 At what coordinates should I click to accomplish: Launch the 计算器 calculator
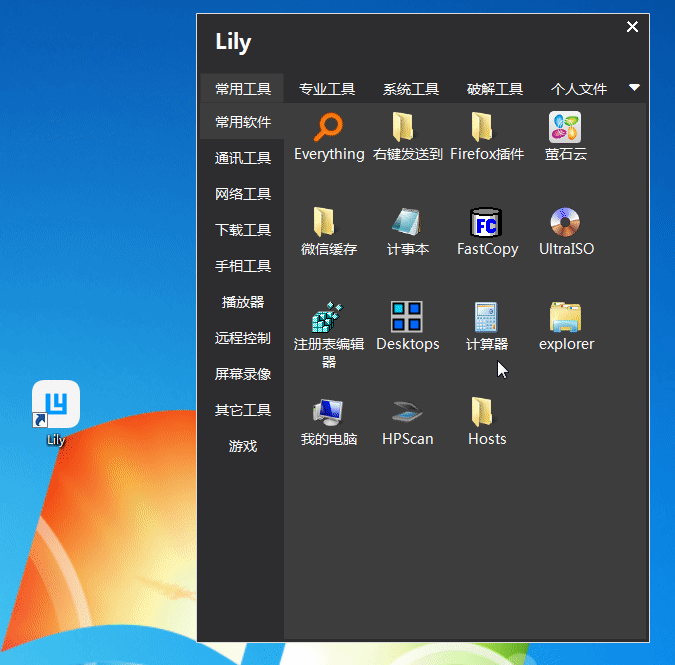[x=487, y=318]
